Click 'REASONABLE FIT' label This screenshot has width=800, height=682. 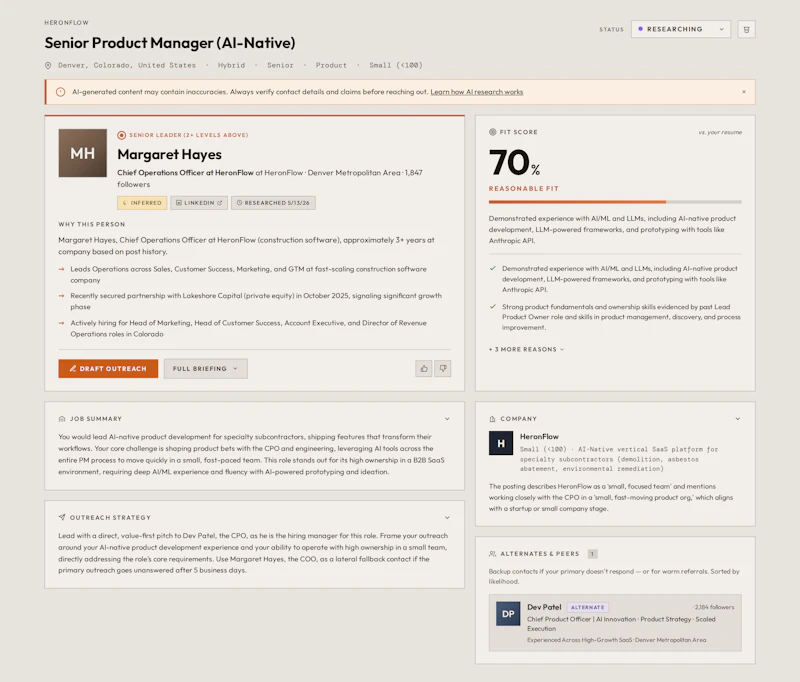(523, 189)
